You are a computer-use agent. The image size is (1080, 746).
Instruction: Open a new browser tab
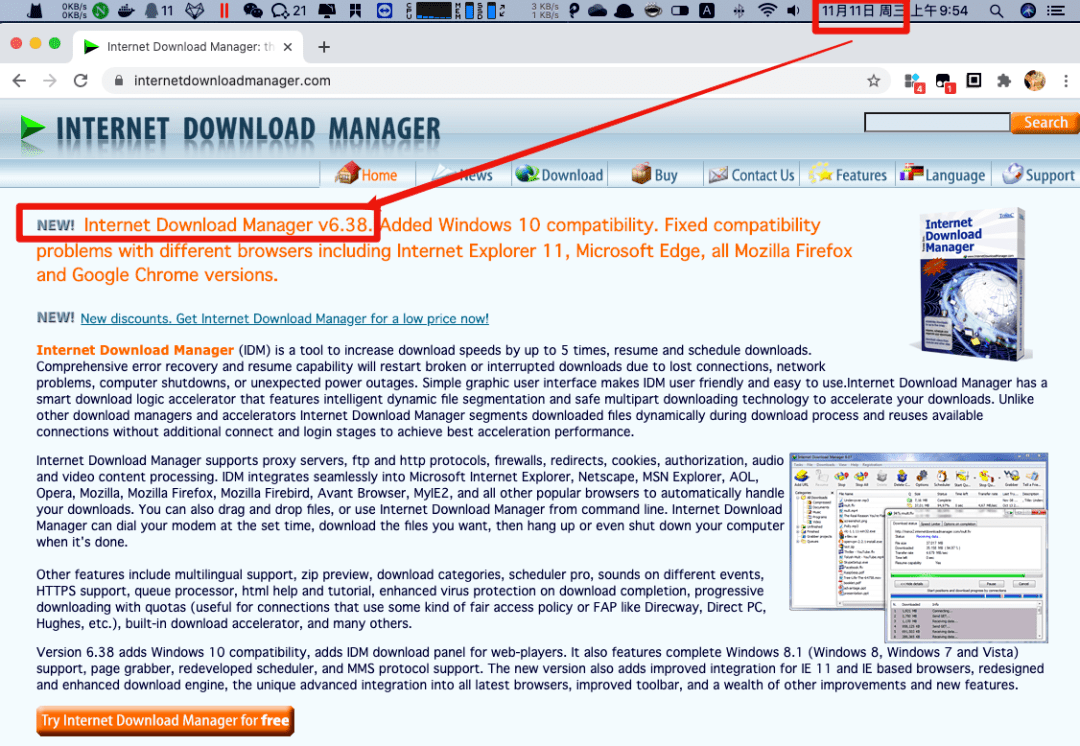[324, 47]
